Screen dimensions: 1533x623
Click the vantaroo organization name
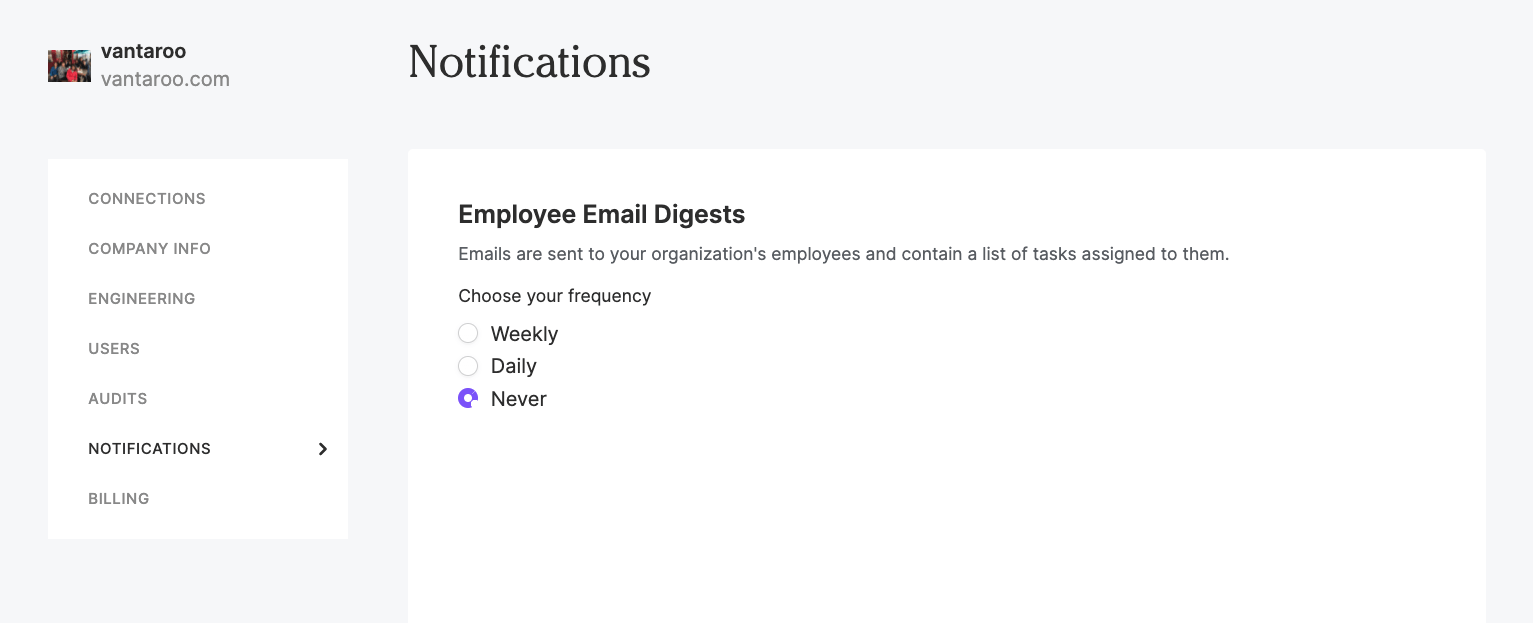pos(143,51)
